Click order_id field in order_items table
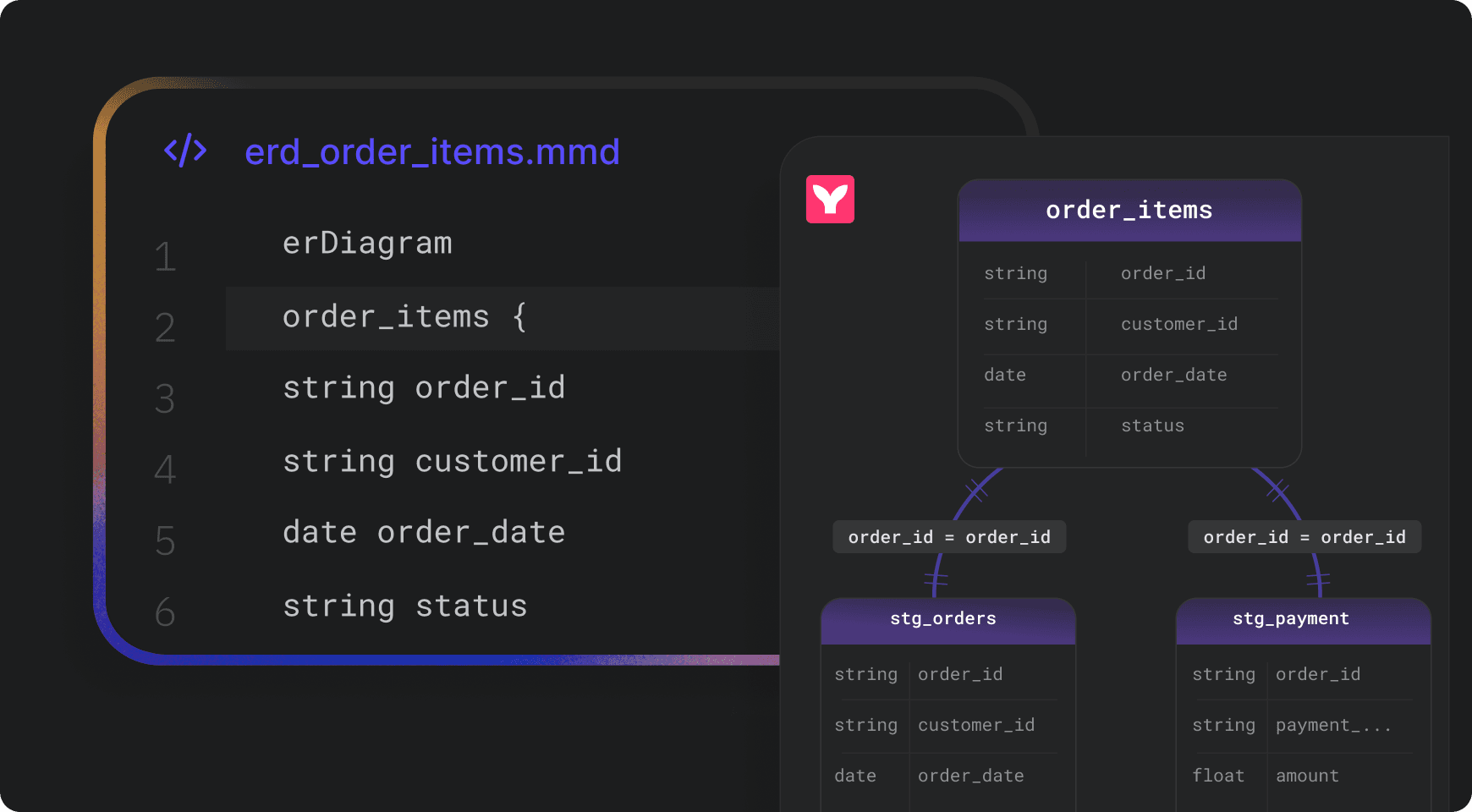This screenshot has height=812, width=1472. click(x=1163, y=273)
